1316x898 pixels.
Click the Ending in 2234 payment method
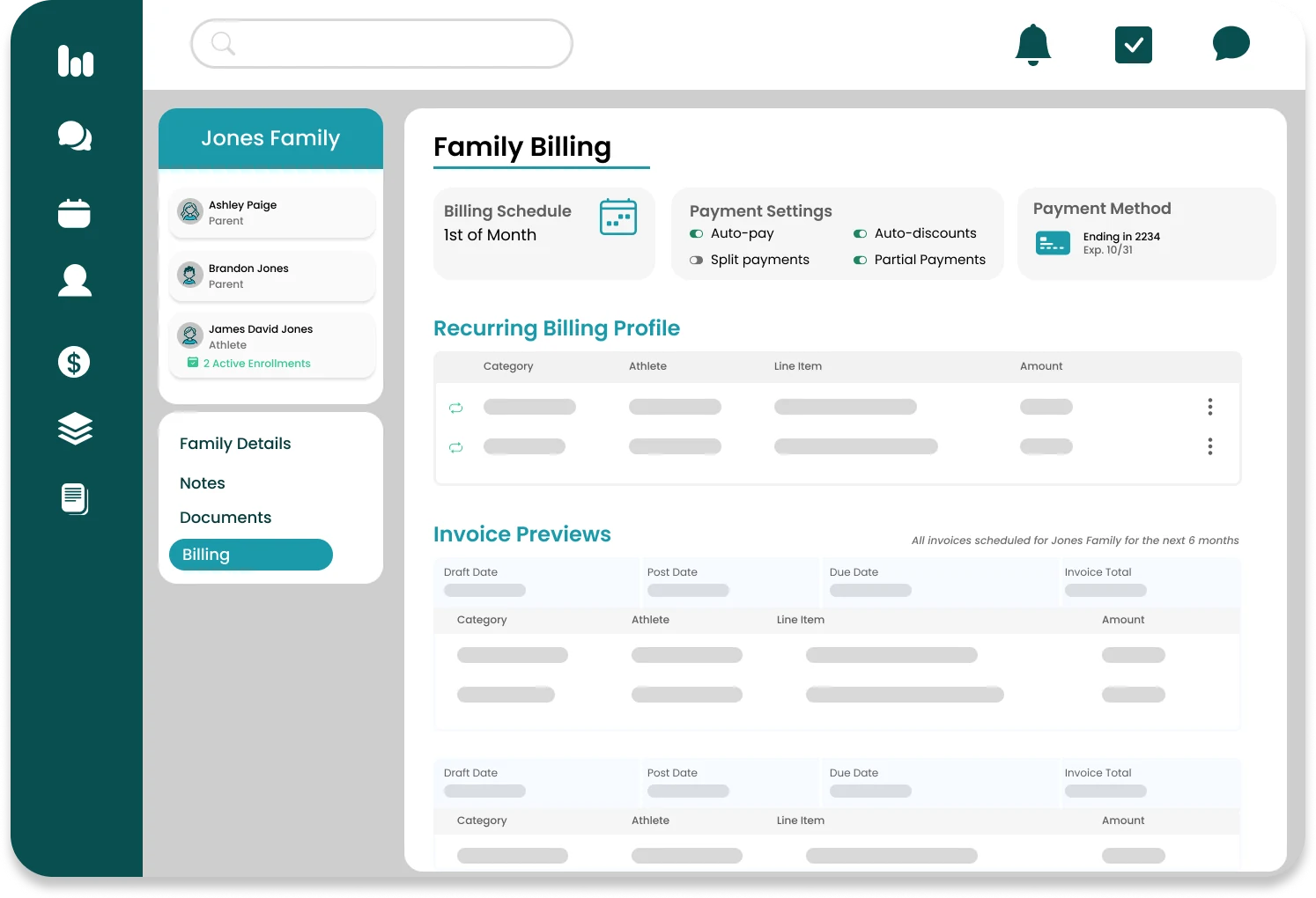[1121, 236]
